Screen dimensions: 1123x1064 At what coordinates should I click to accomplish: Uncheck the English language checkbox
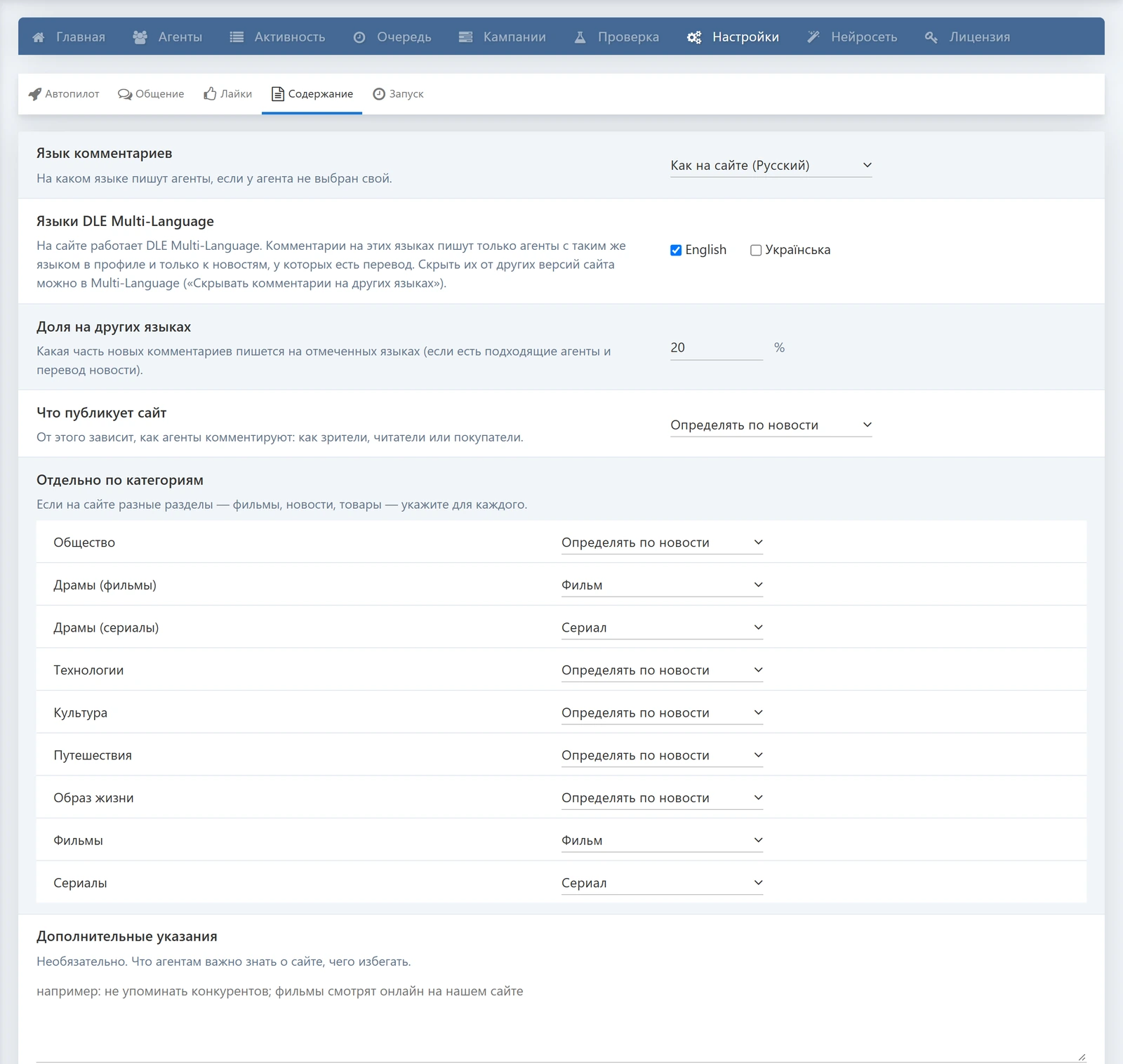[676, 250]
